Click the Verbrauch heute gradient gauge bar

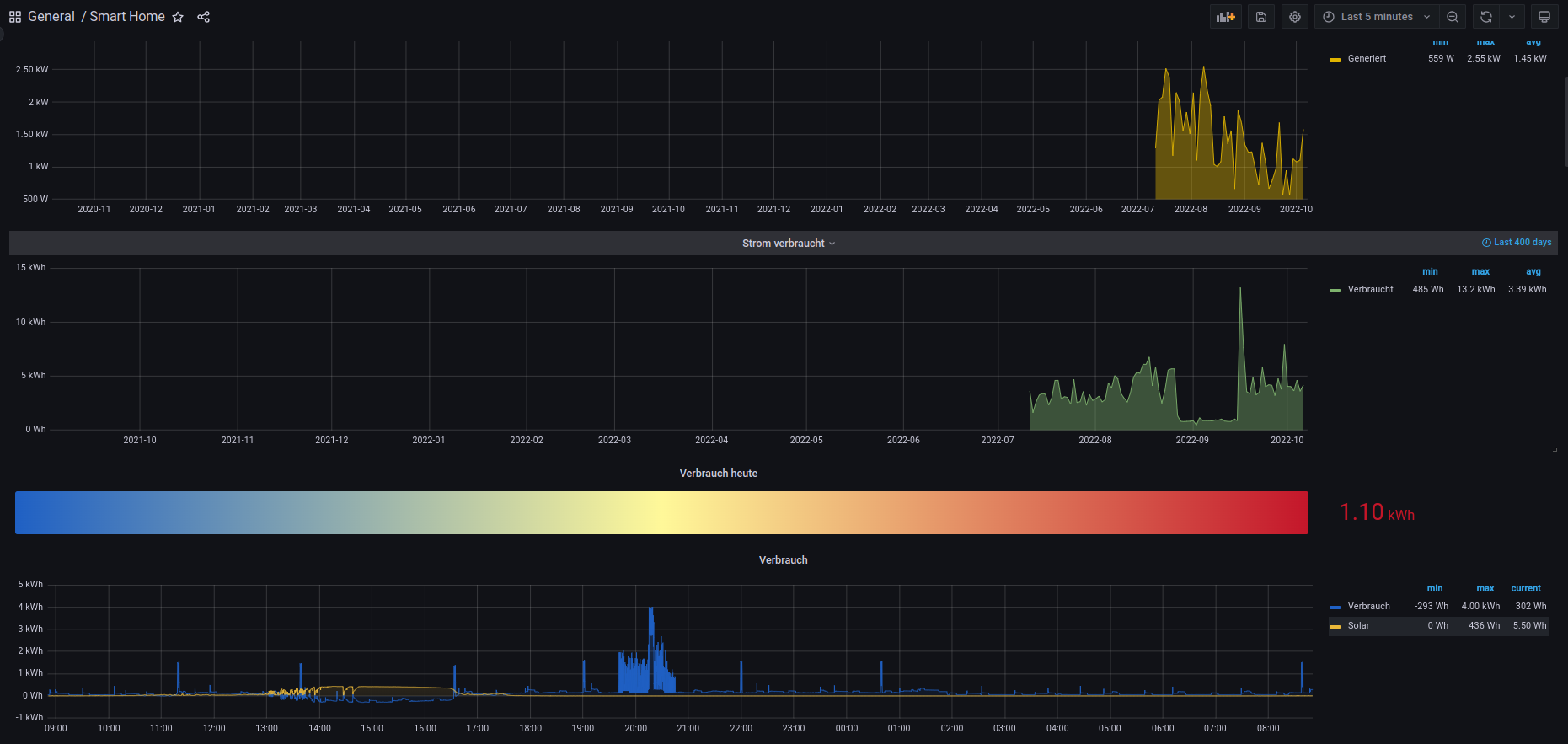point(661,512)
